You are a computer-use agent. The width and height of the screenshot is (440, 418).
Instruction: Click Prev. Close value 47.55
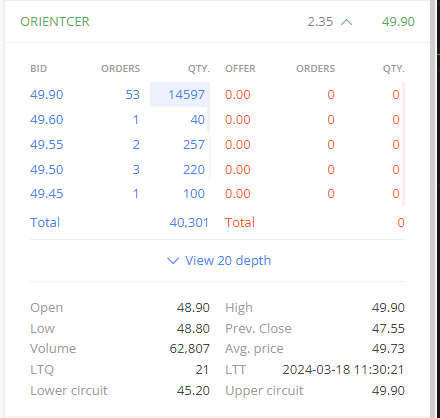coord(388,328)
